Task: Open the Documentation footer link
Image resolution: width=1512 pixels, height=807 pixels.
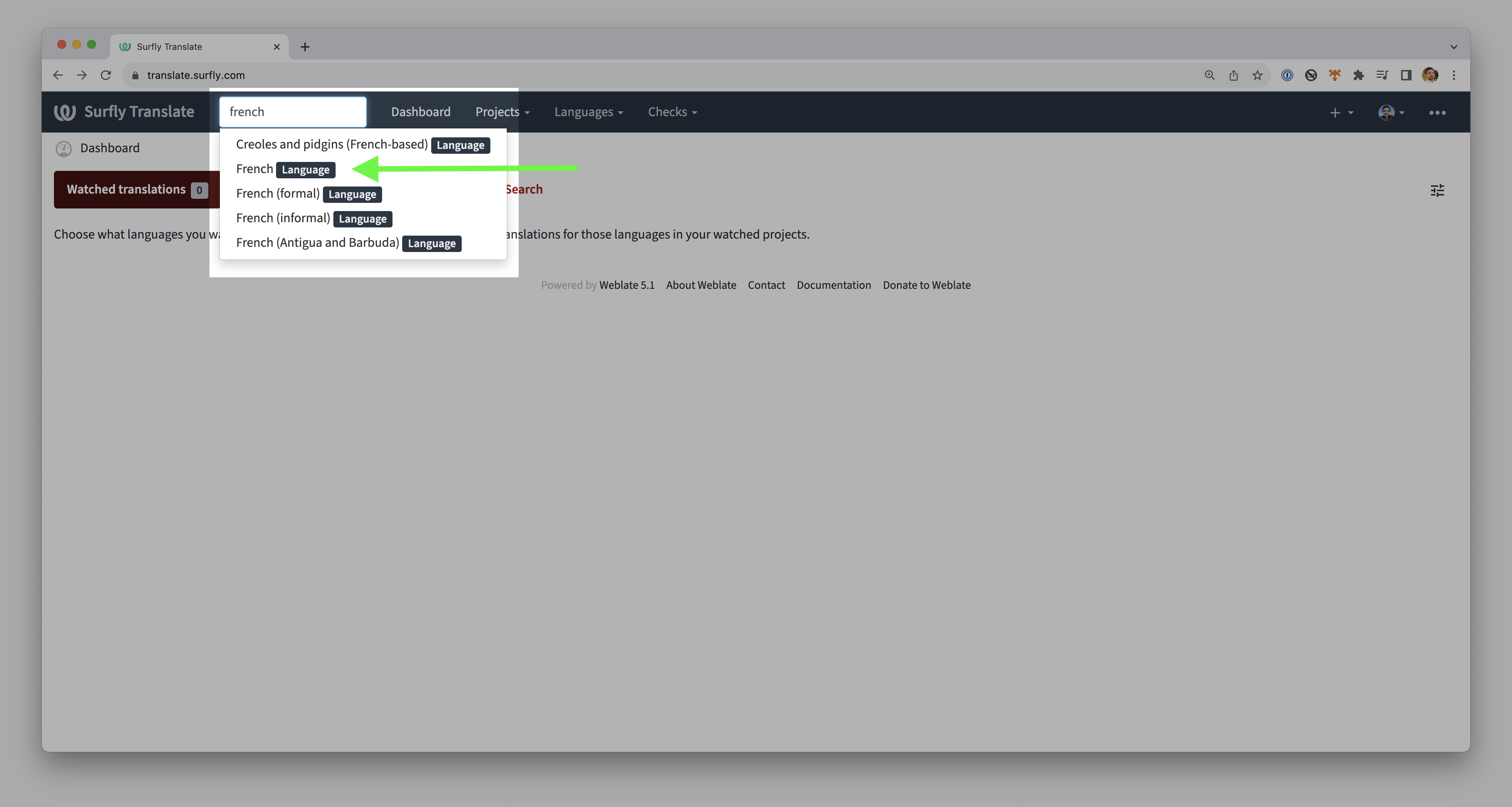Action: [833, 285]
